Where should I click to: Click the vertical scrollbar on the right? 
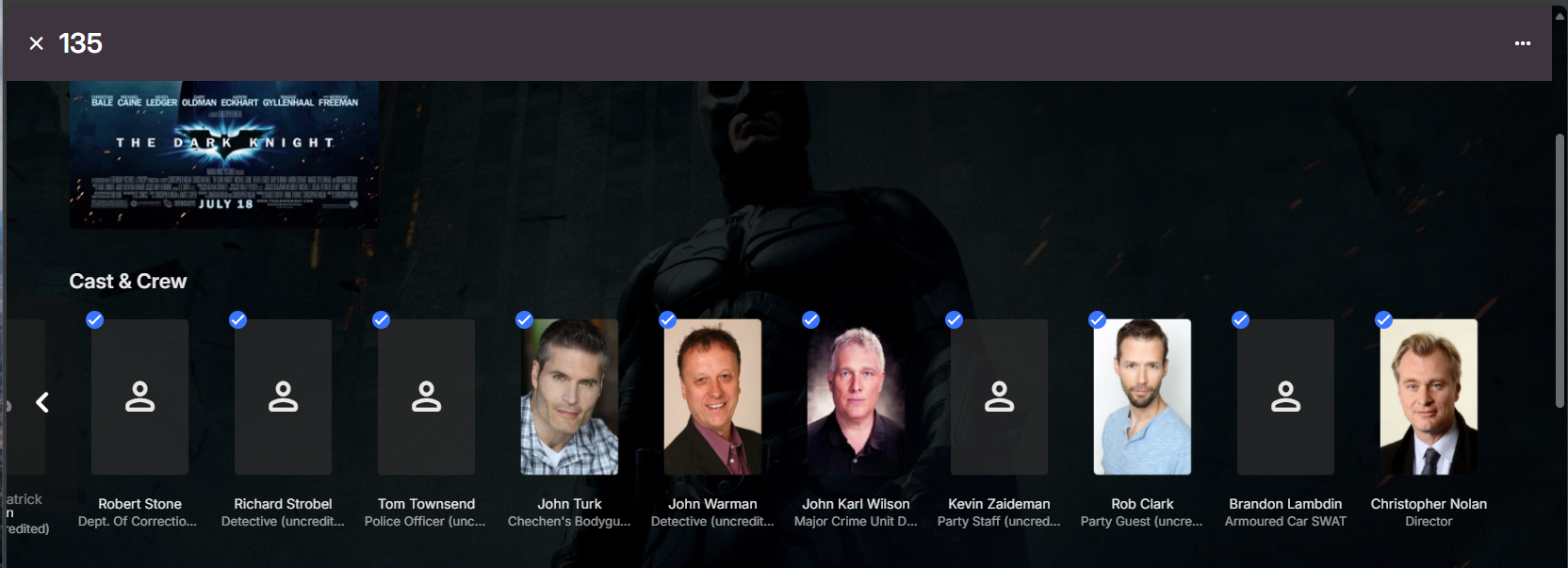pos(1560,271)
